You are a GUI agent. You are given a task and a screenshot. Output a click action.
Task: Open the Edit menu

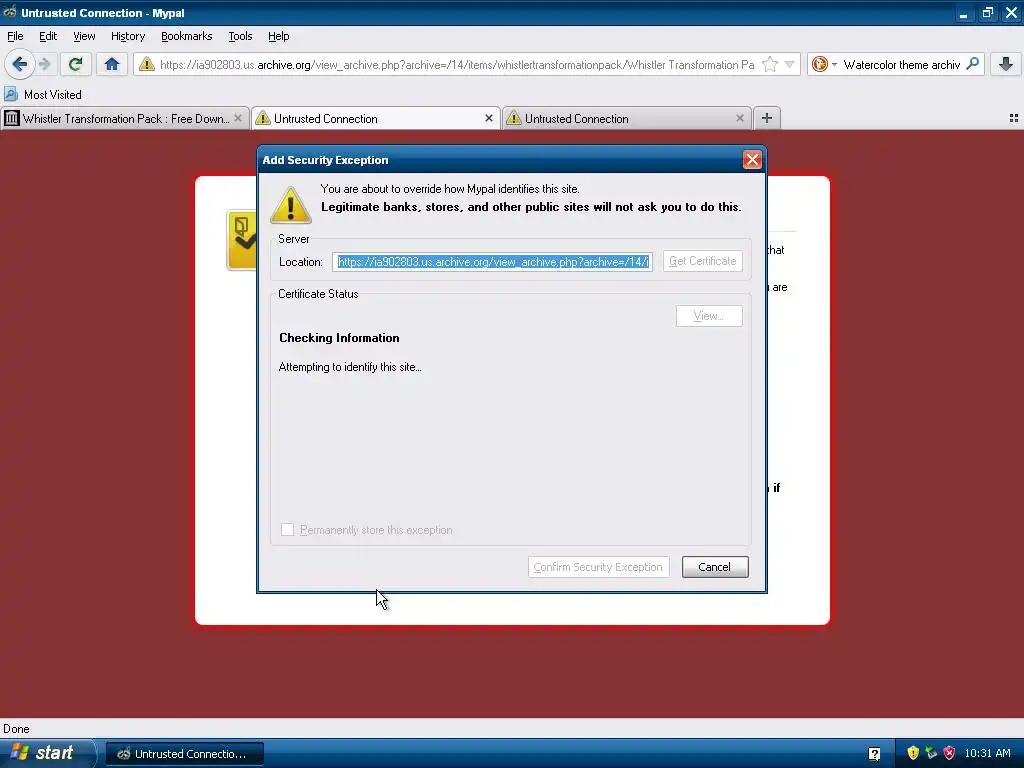48,36
